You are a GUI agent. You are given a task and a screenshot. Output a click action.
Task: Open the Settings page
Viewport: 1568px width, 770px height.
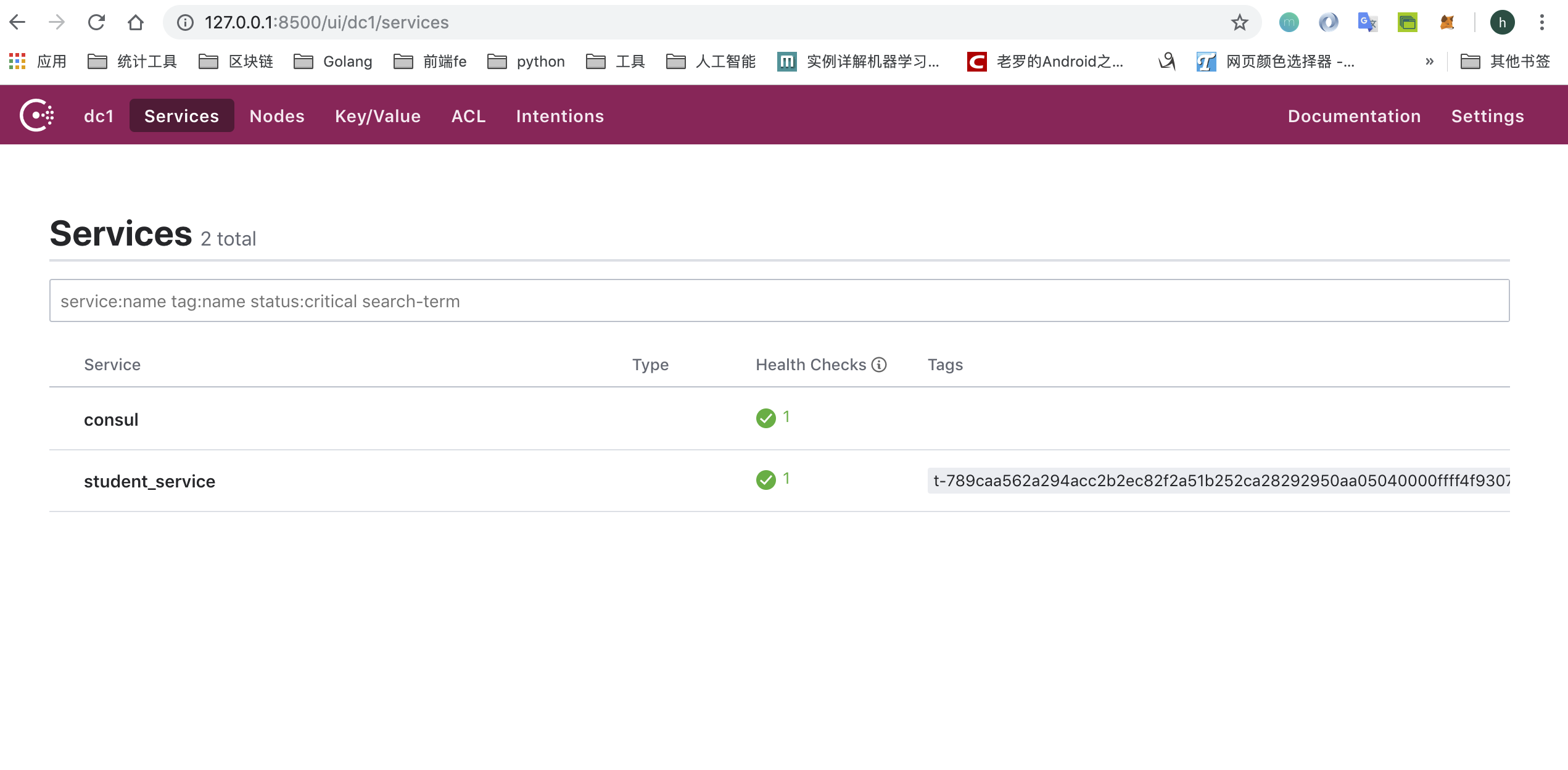(x=1487, y=116)
